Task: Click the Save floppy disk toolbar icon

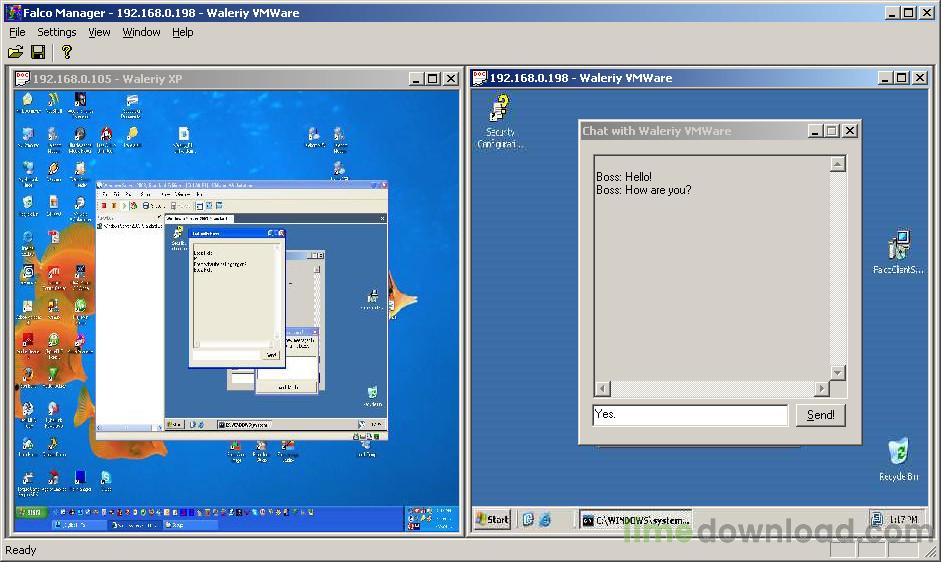Action: coord(38,52)
